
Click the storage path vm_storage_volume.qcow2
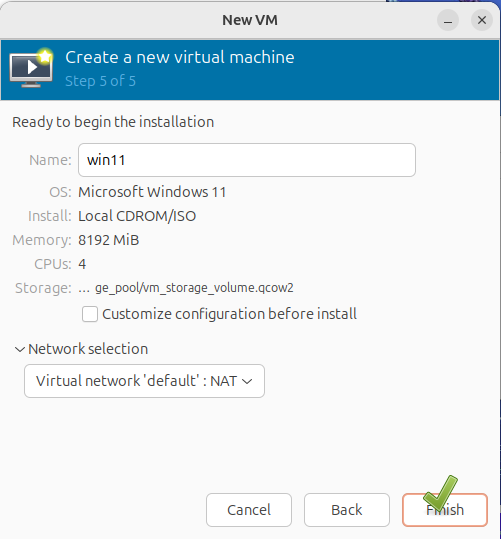coord(186,288)
